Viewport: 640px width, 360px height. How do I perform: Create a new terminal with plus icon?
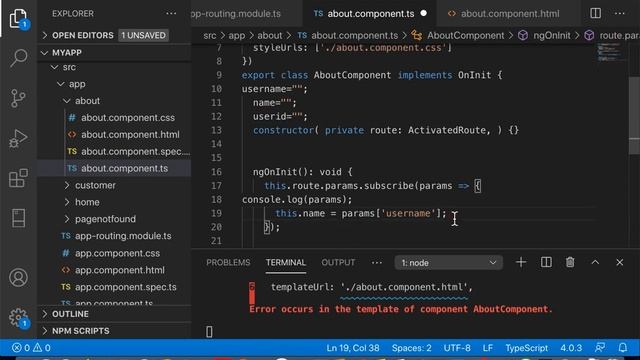521,262
